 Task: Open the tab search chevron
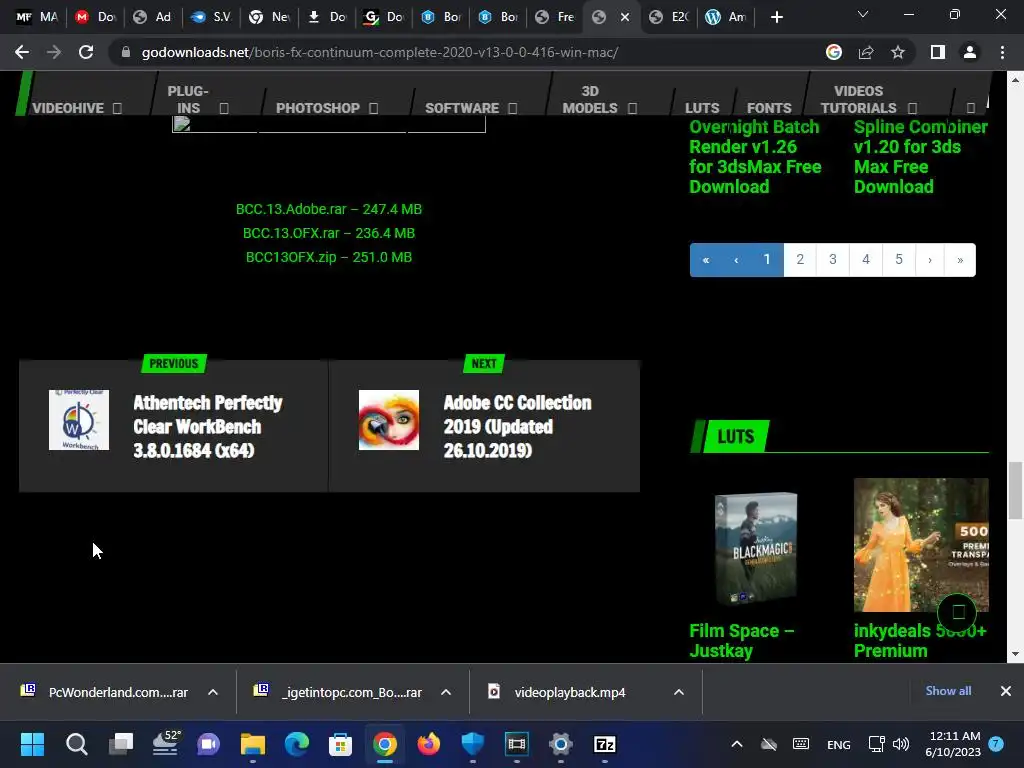click(863, 14)
